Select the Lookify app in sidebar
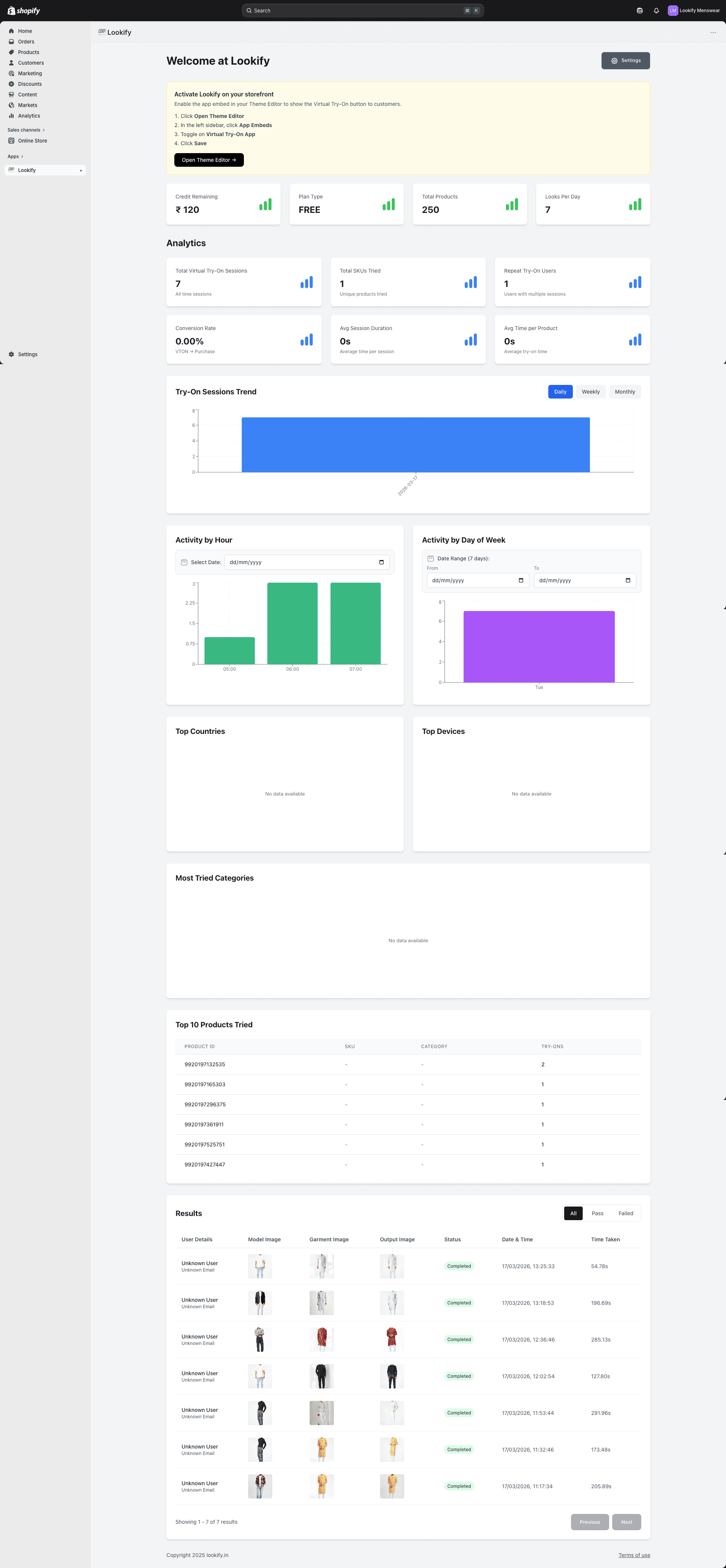726x1568 pixels. click(x=45, y=170)
